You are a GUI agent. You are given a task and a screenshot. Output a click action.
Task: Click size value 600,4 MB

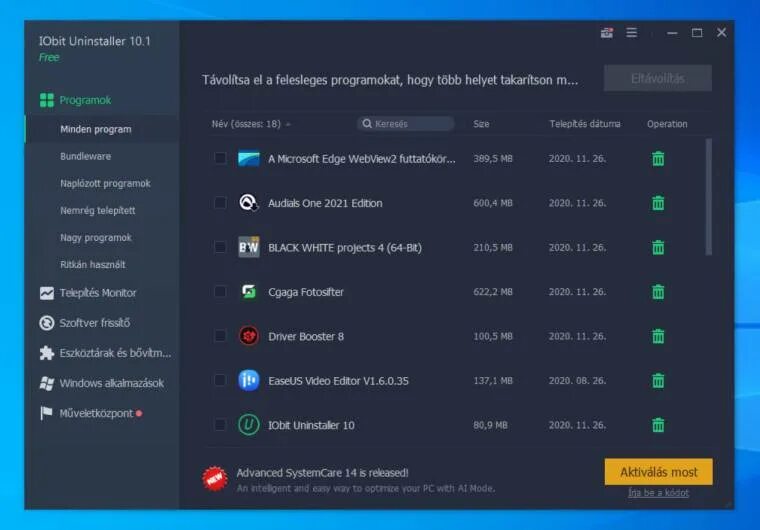(492, 203)
